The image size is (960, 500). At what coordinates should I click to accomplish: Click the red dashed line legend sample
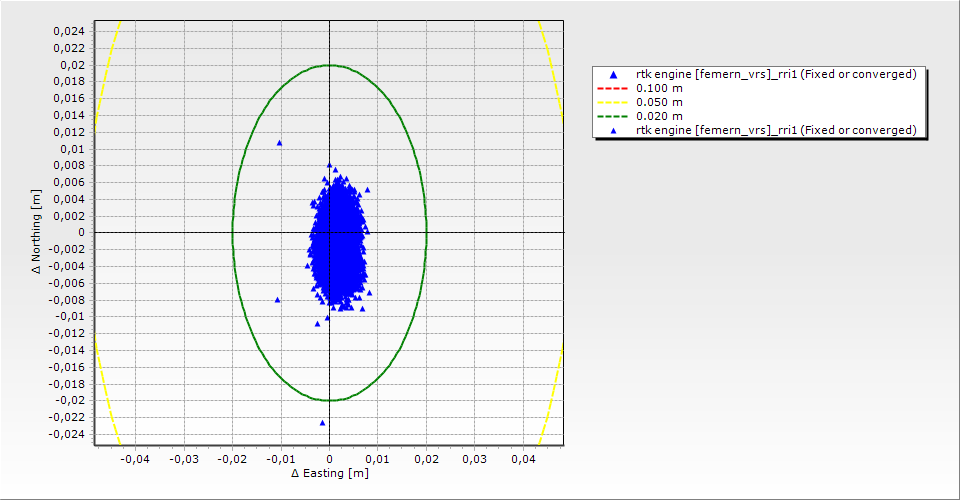tap(612, 88)
